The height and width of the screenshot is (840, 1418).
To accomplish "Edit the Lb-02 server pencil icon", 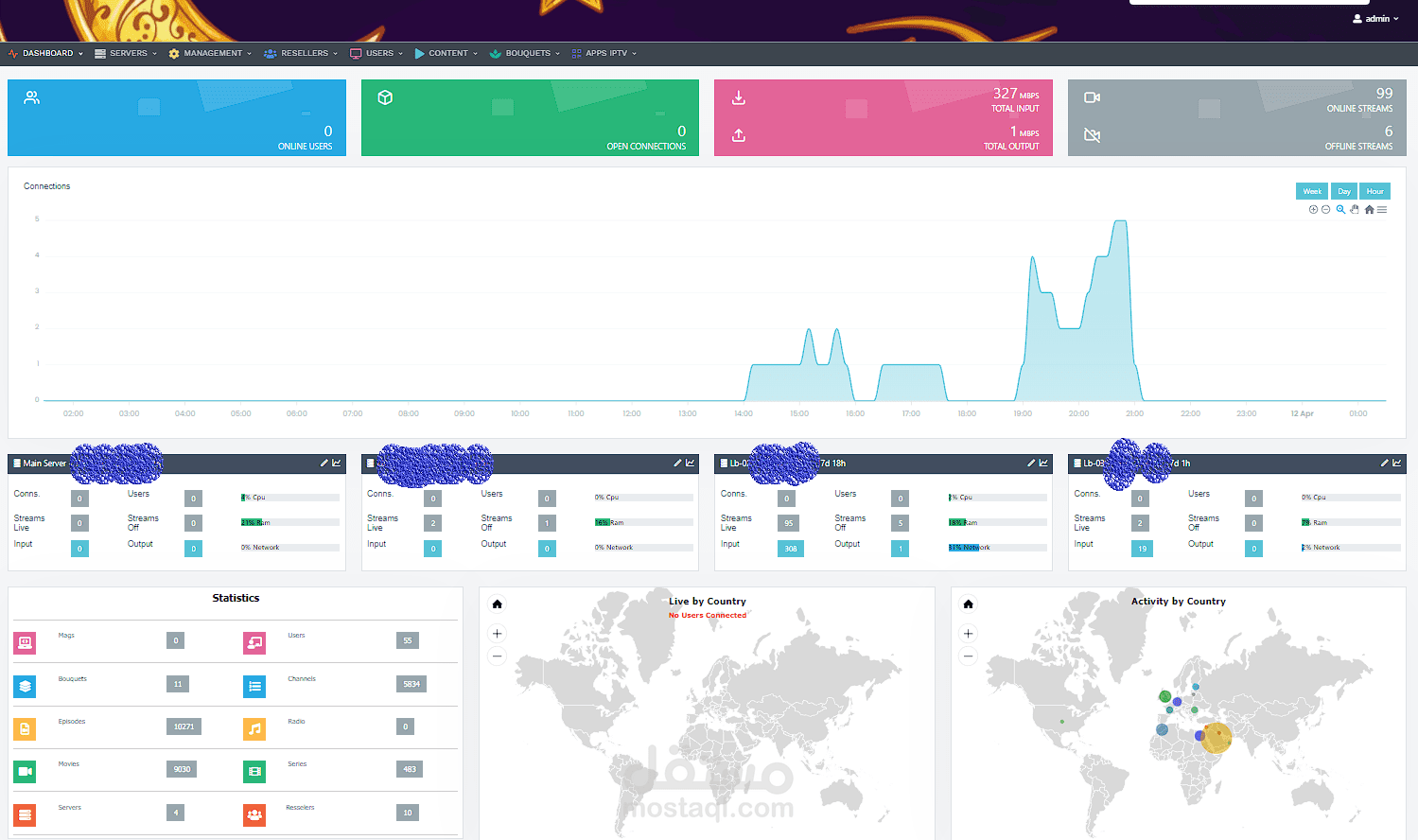I will 1031,464.
